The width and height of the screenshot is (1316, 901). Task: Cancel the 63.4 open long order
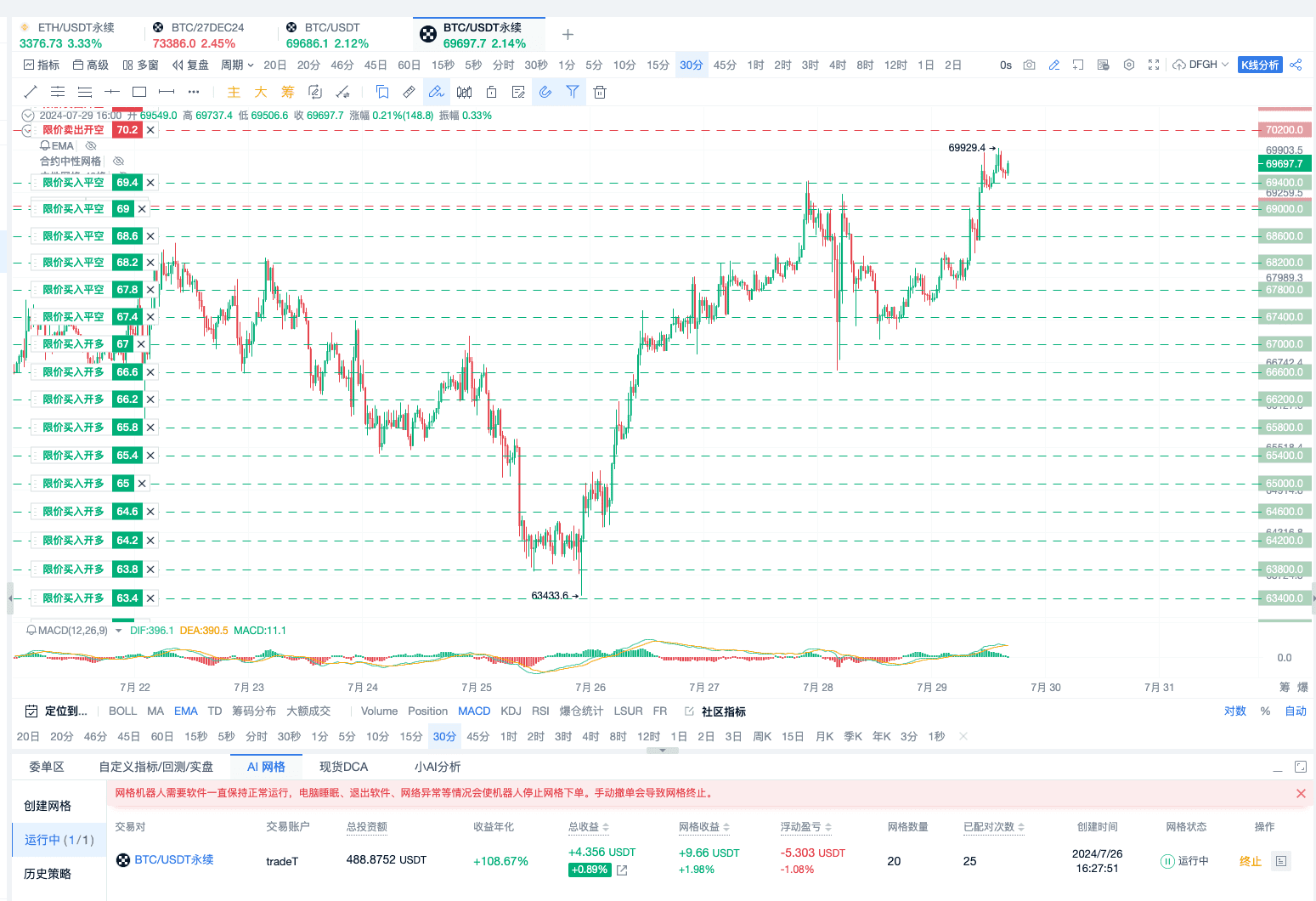150,598
